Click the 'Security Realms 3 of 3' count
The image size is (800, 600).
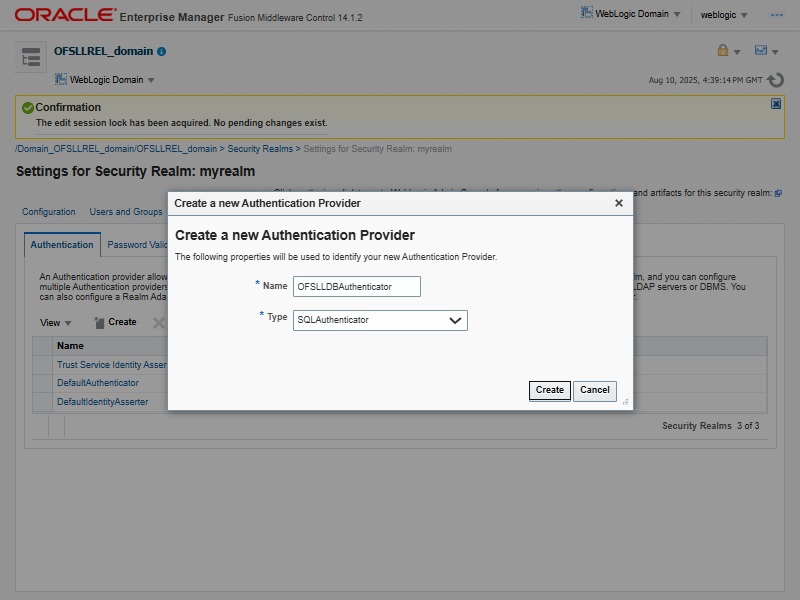coord(711,426)
